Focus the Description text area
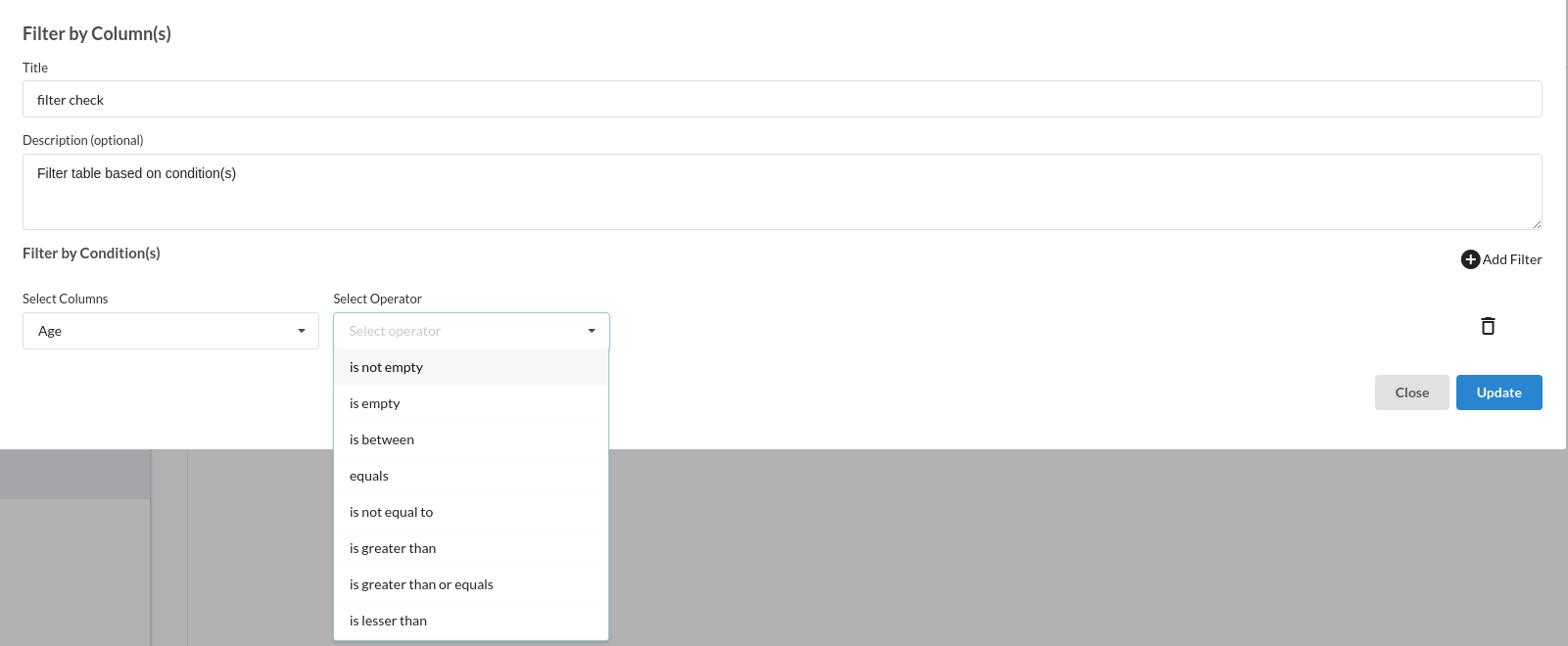This screenshot has height=646, width=1568. pos(782,192)
